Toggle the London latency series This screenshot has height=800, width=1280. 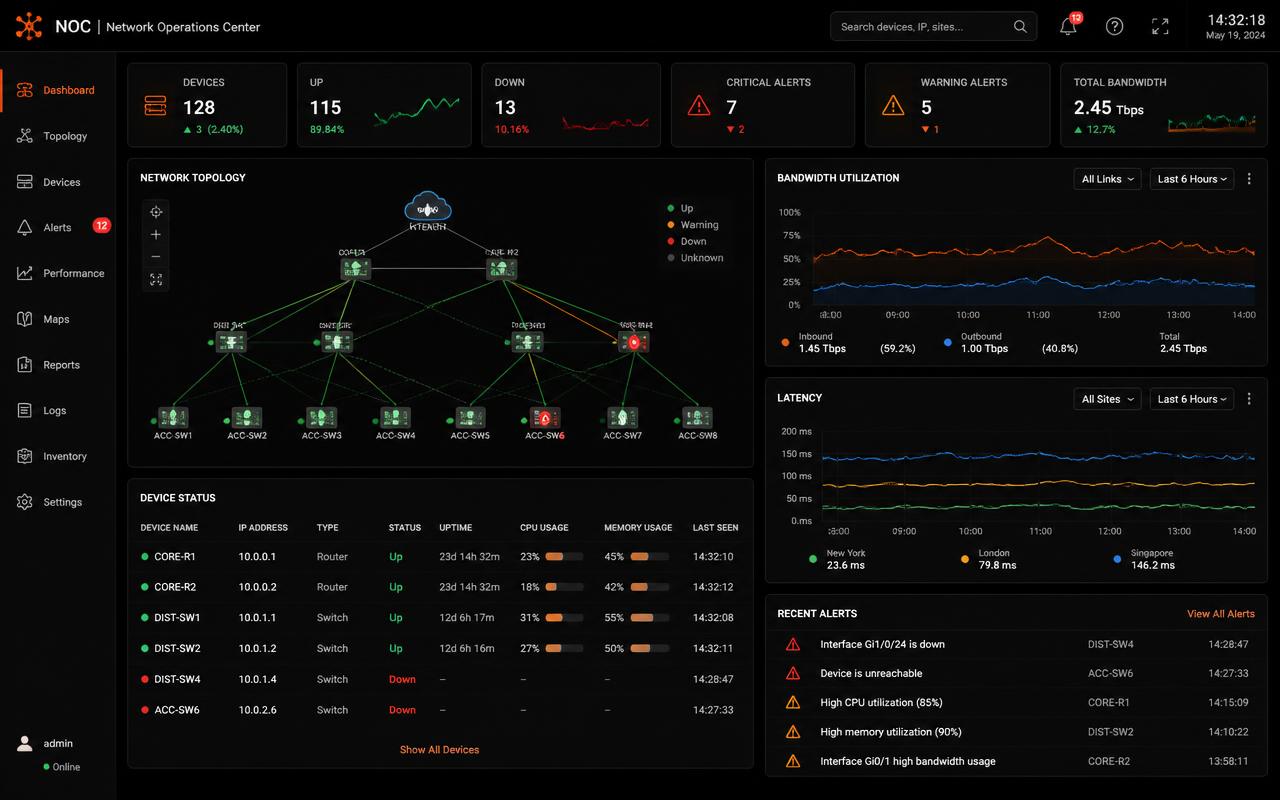pyautogui.click(x=988, y=559)
